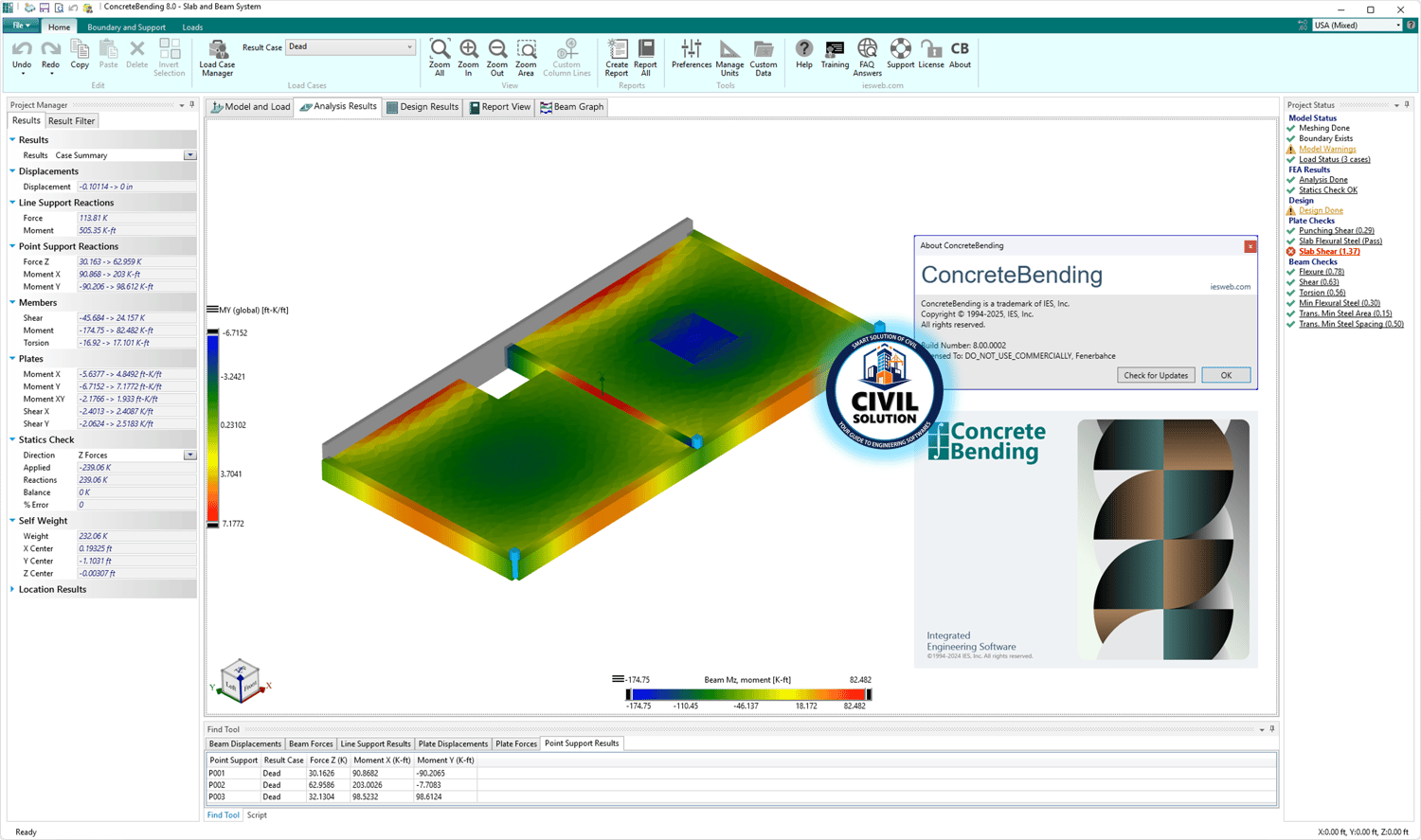Click the Load Status (3 cases) link

point(1334,159)
